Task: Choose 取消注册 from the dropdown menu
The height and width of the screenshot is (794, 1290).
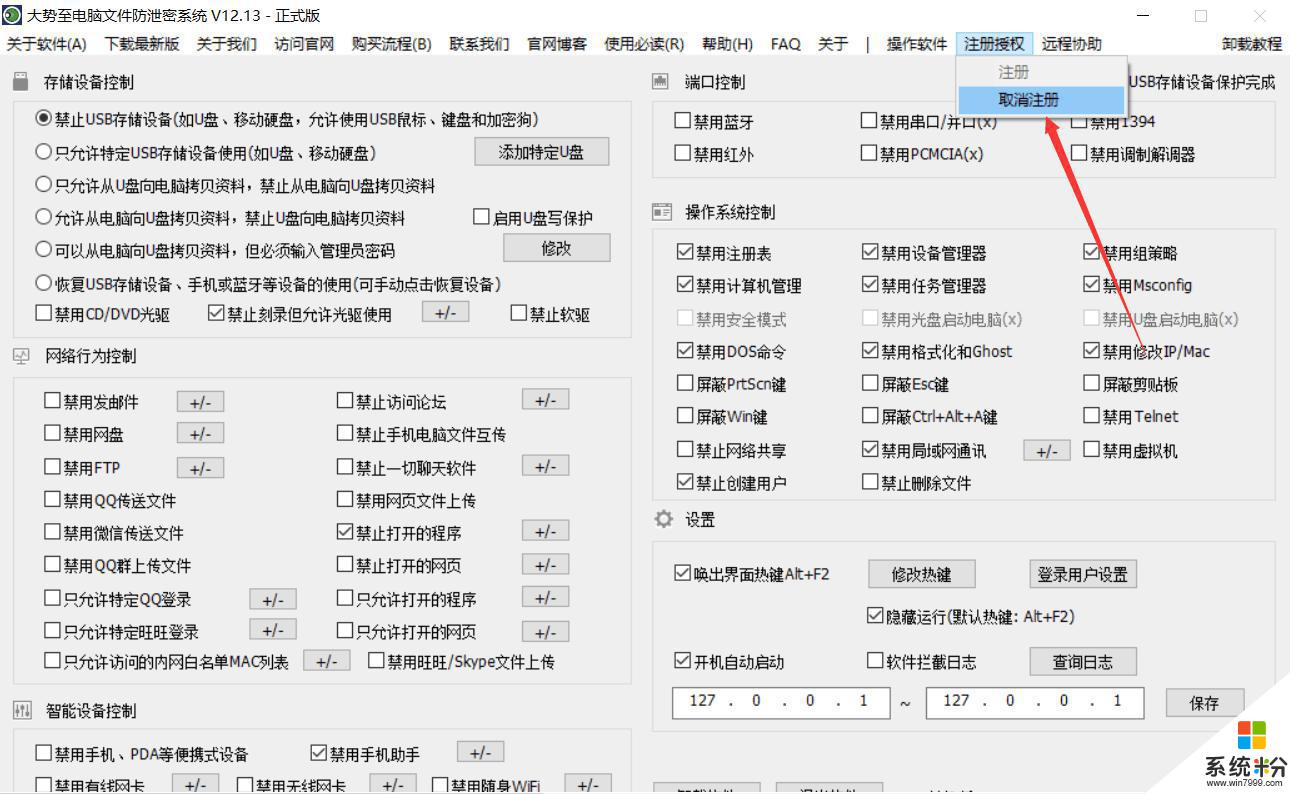Action: pyautogui.click(x=1040, y=100)
